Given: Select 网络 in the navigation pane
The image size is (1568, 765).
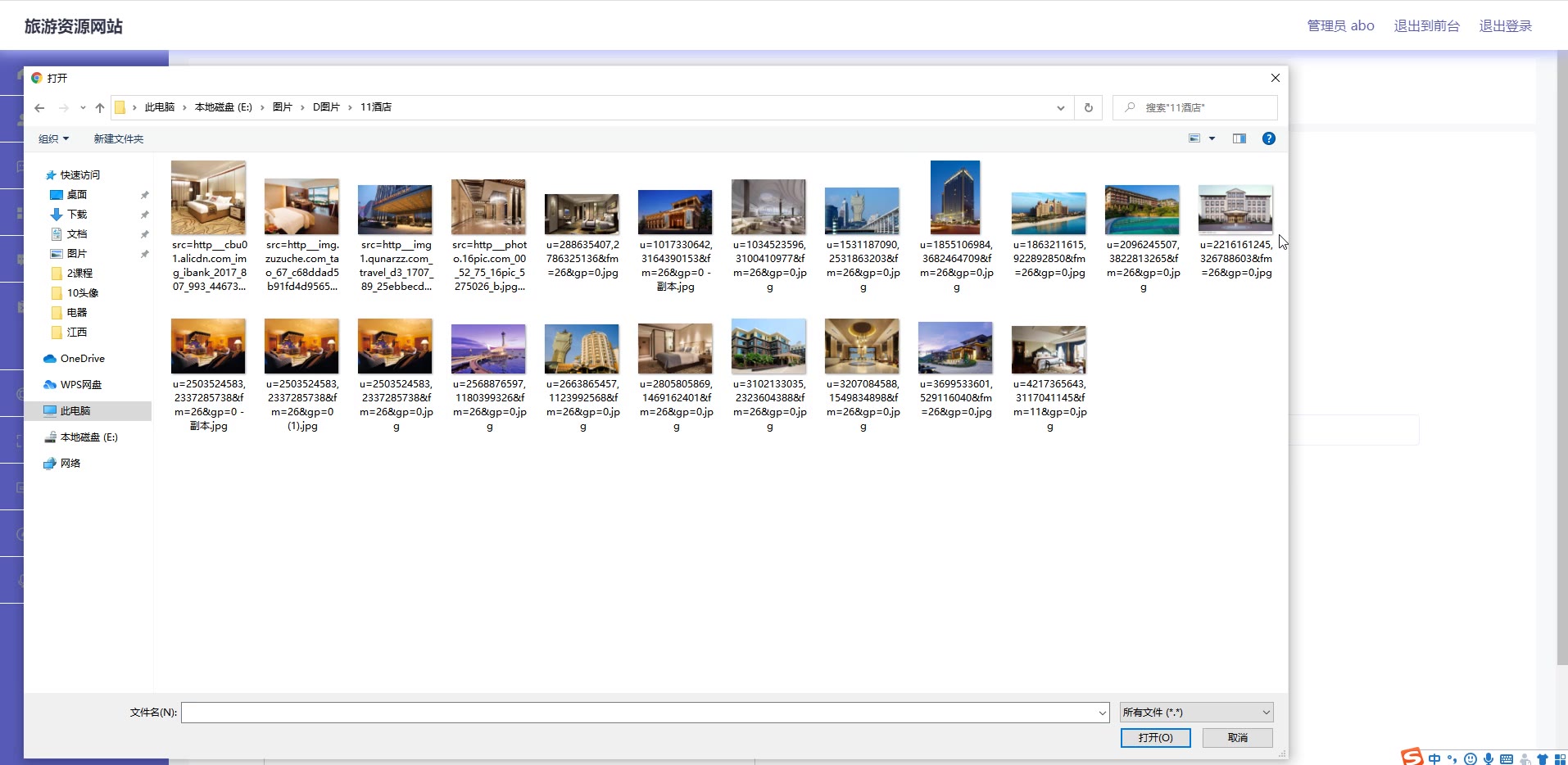Looking at the screenshot, I should [x=70, y=464].
